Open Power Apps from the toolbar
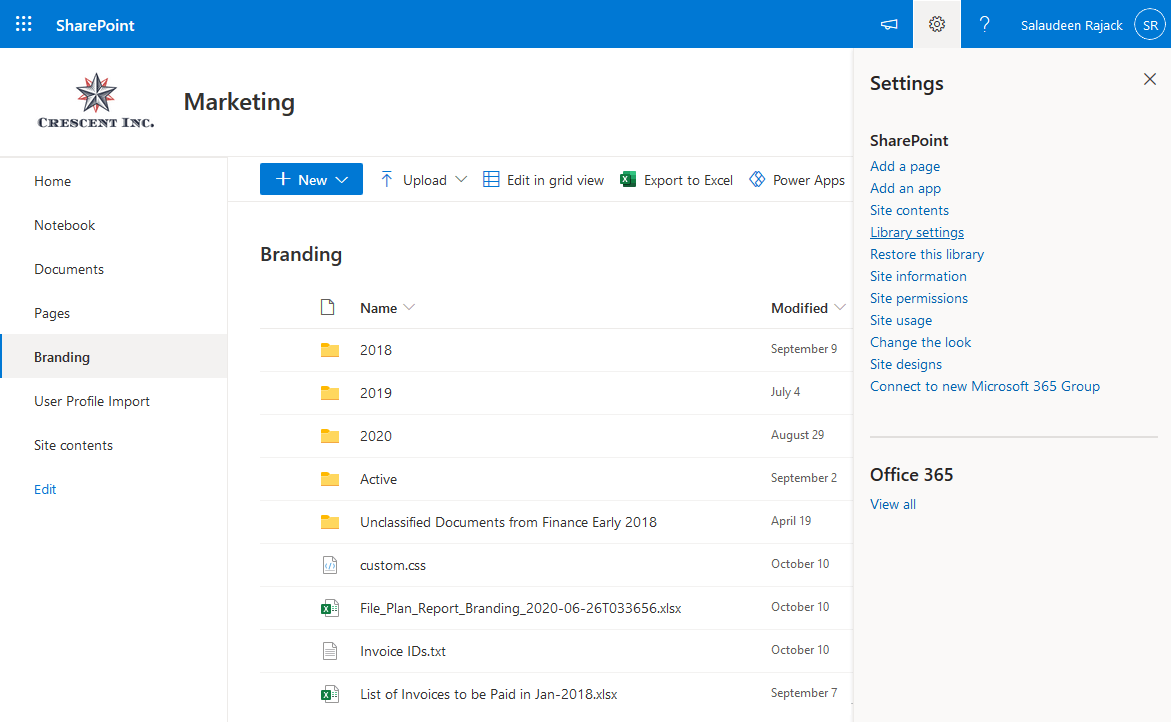This screenshot has width=1171, height=722. coord(758,180)
